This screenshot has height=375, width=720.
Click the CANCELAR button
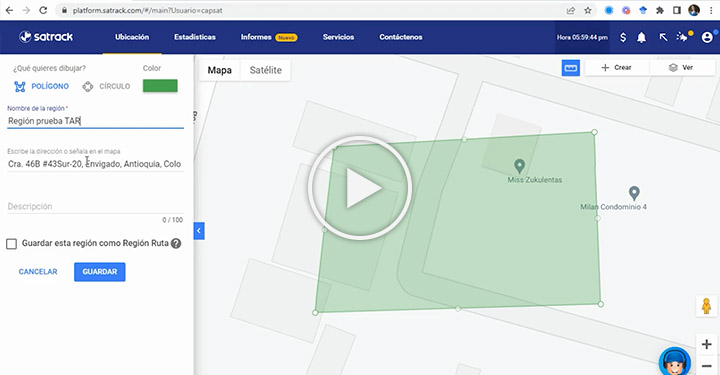click(x=38, y=272)
